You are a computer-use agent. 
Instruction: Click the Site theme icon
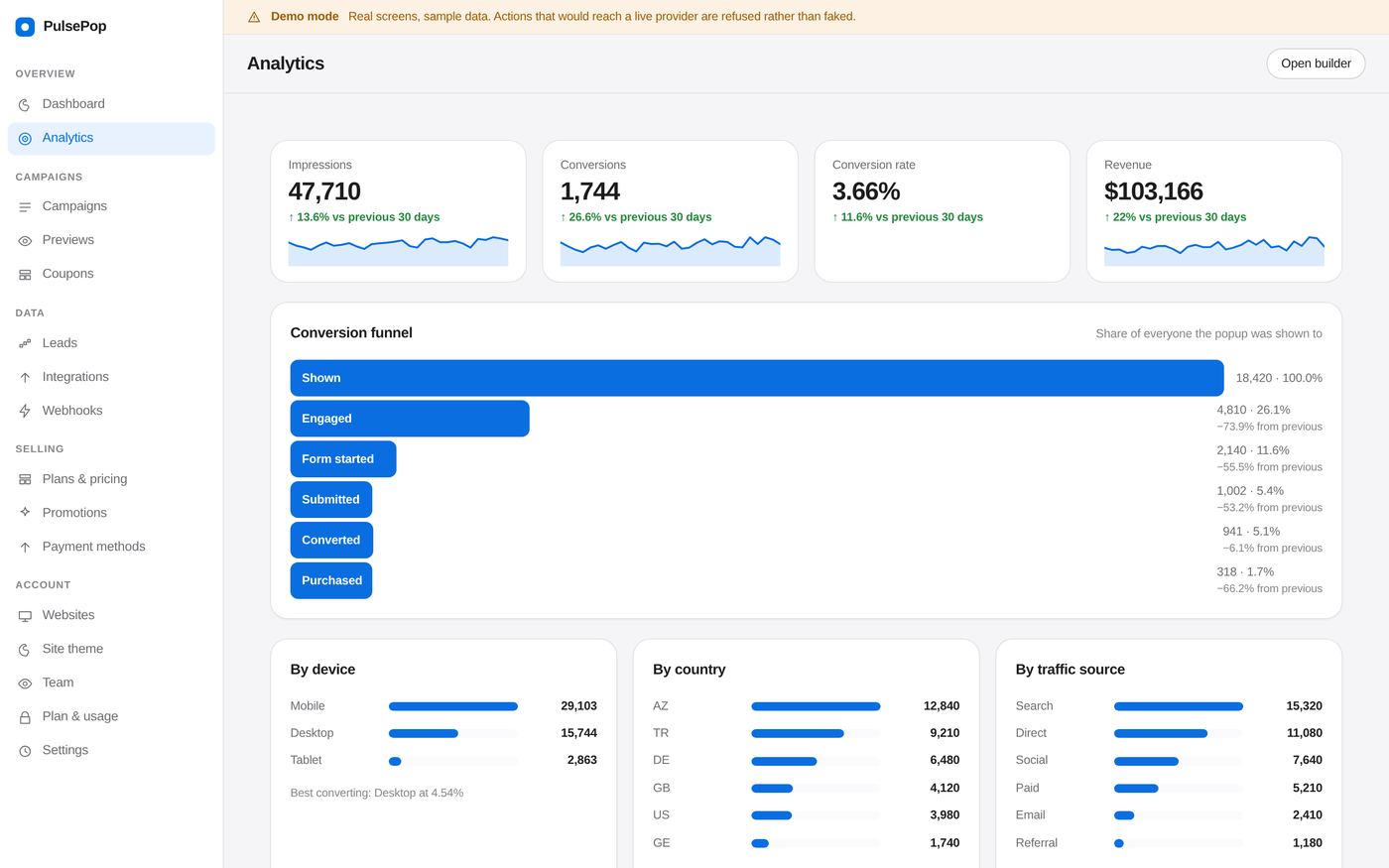(x=25, y=650)
